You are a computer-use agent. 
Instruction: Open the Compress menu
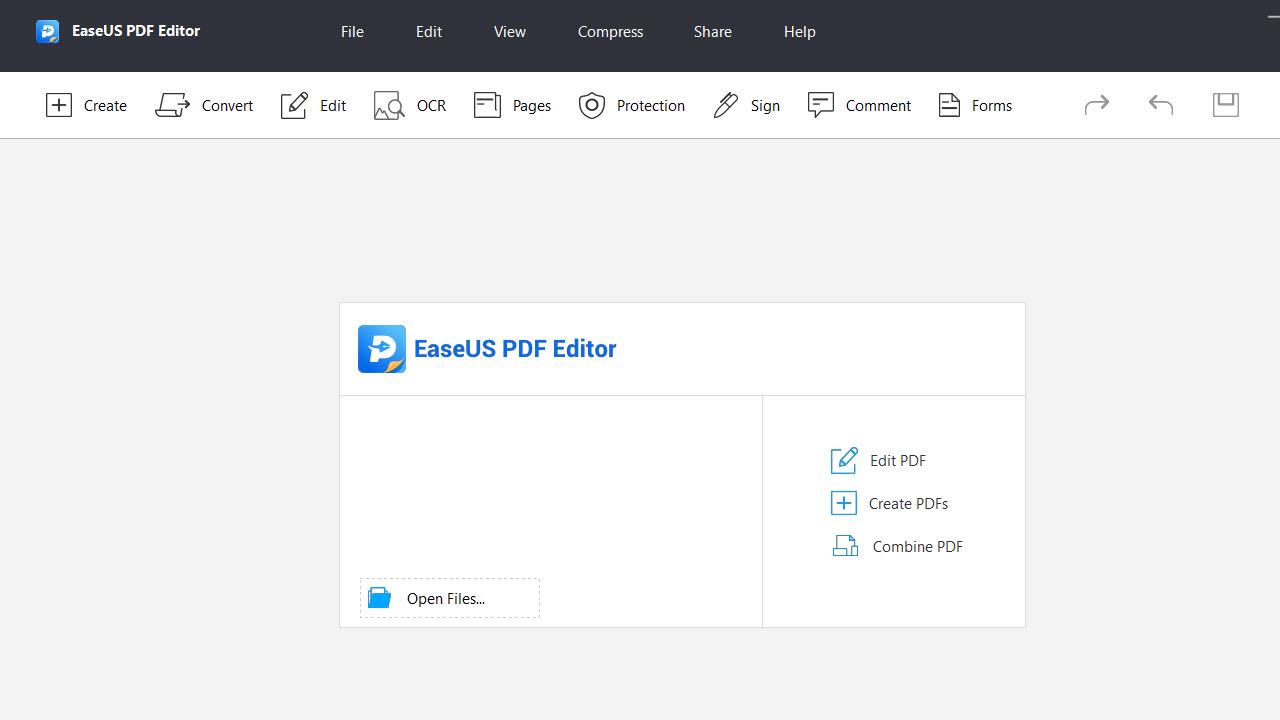(610, 32)
